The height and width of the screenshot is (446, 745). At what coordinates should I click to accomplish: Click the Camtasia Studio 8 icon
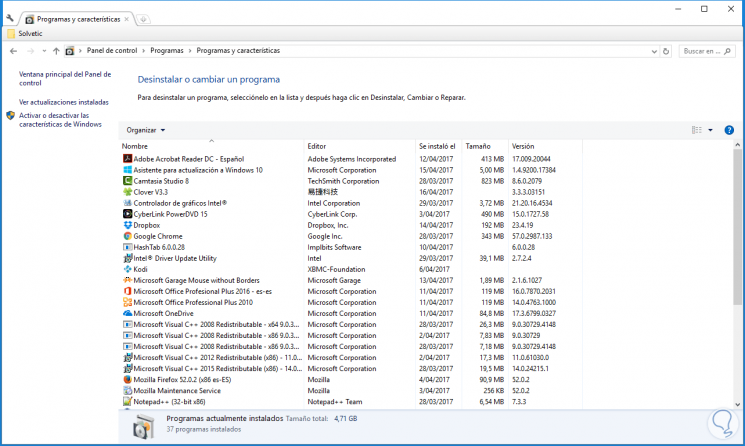127,180
